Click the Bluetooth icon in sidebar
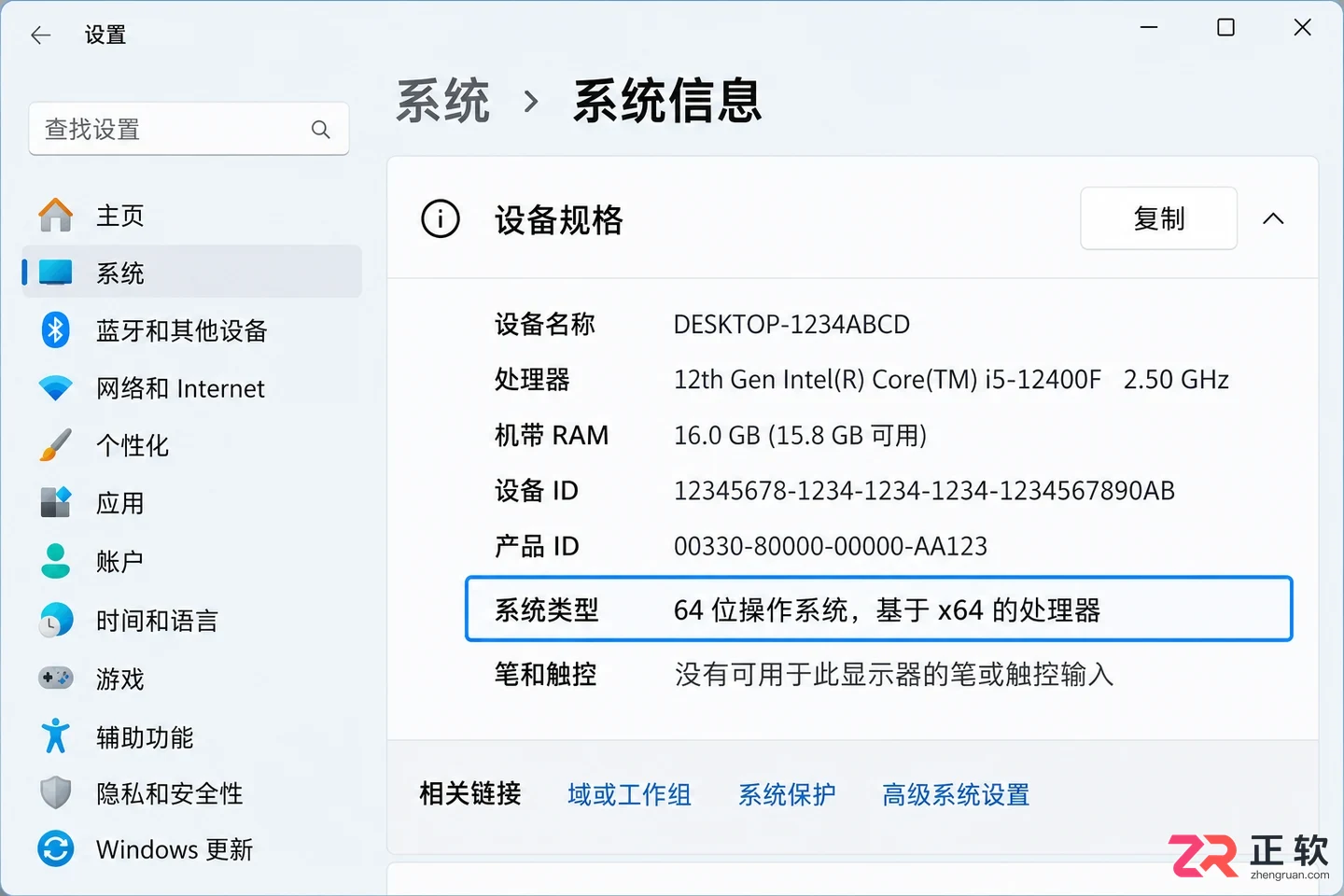Image resolution: width=1344 pixels, height=896 pixels. [56, 330]
